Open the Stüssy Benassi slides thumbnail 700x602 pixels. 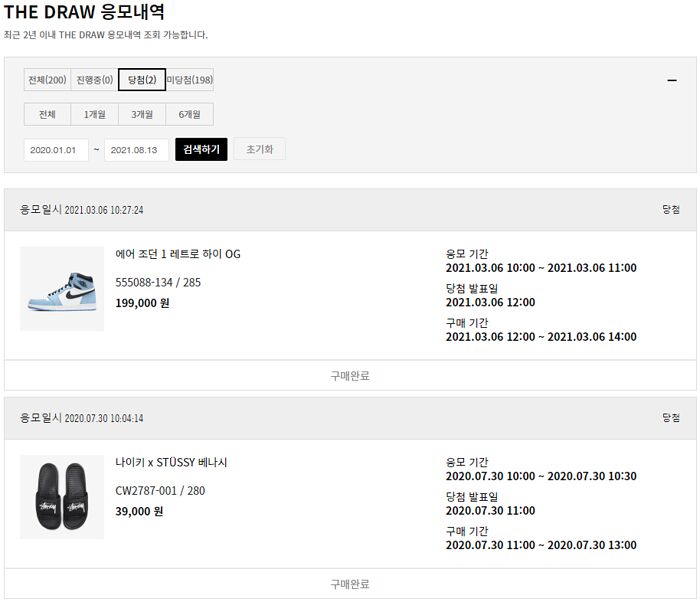62,497
